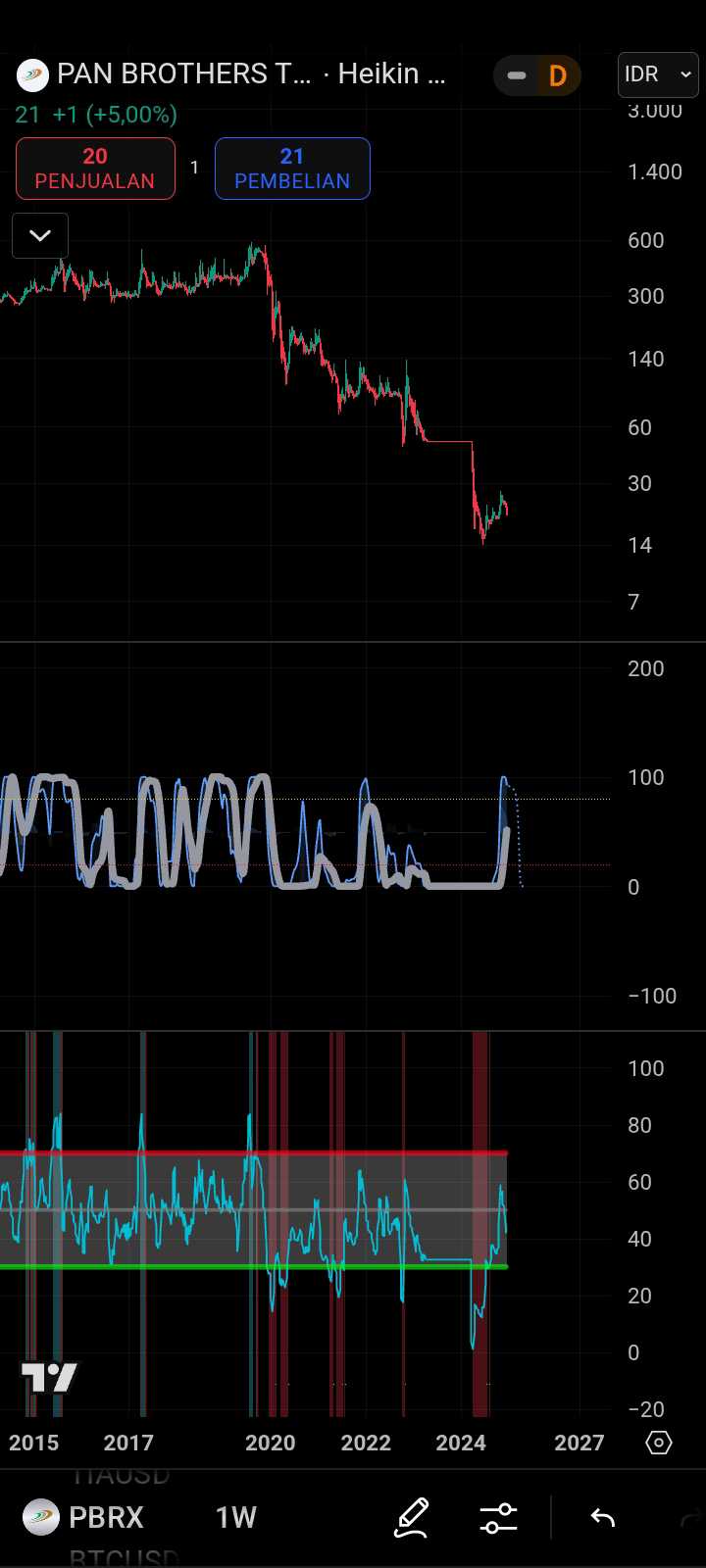
Task: Click the 600 price scale label
Action: (x=646, y=240)
